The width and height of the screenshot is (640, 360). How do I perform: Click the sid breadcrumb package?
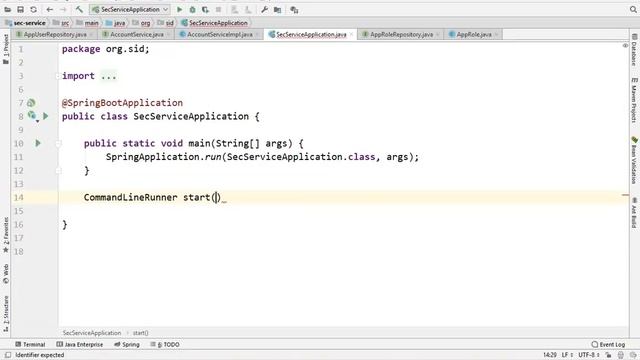tap(166, 23)
